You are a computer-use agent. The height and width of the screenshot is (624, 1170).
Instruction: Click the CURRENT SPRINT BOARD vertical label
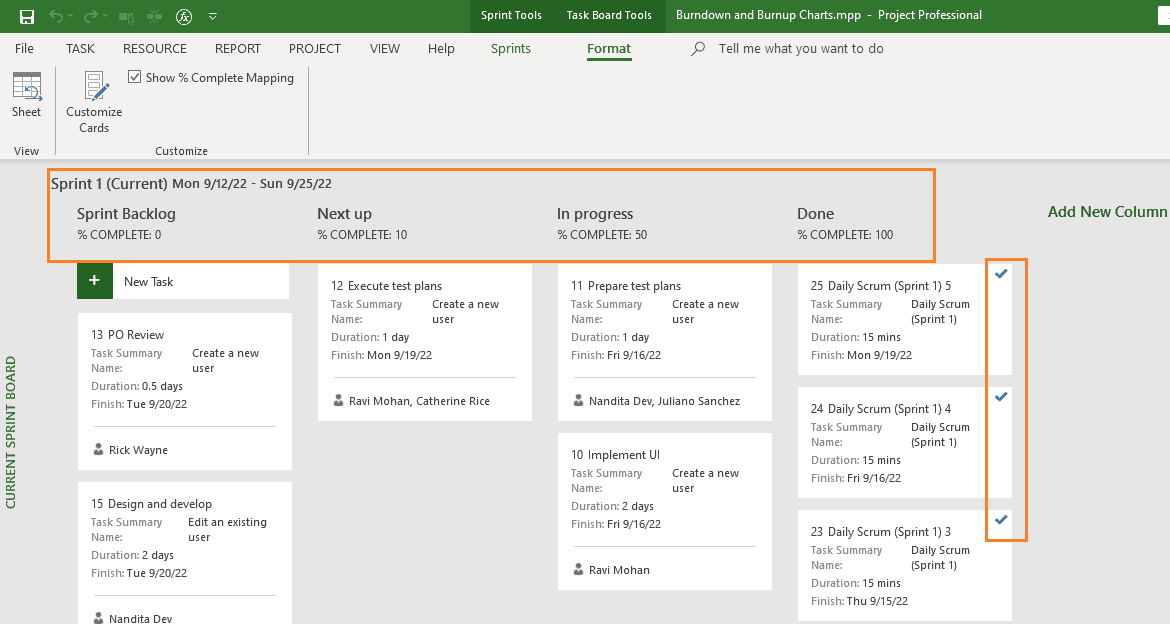coord(10,433)
